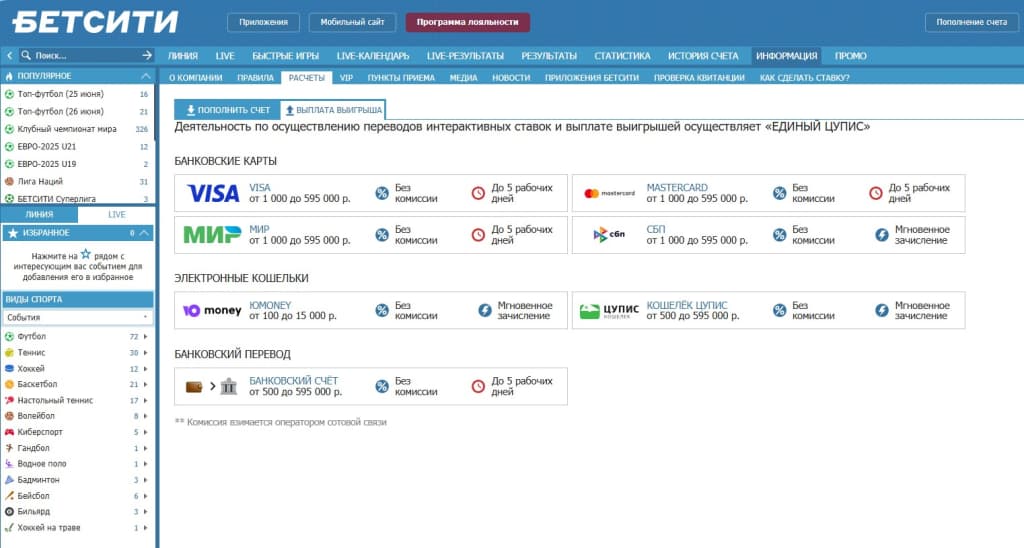Viewport: 1024px width, 548px height.
Task: Open the VISA payment link
Action: pyautogui.click(x=259, y=187)
